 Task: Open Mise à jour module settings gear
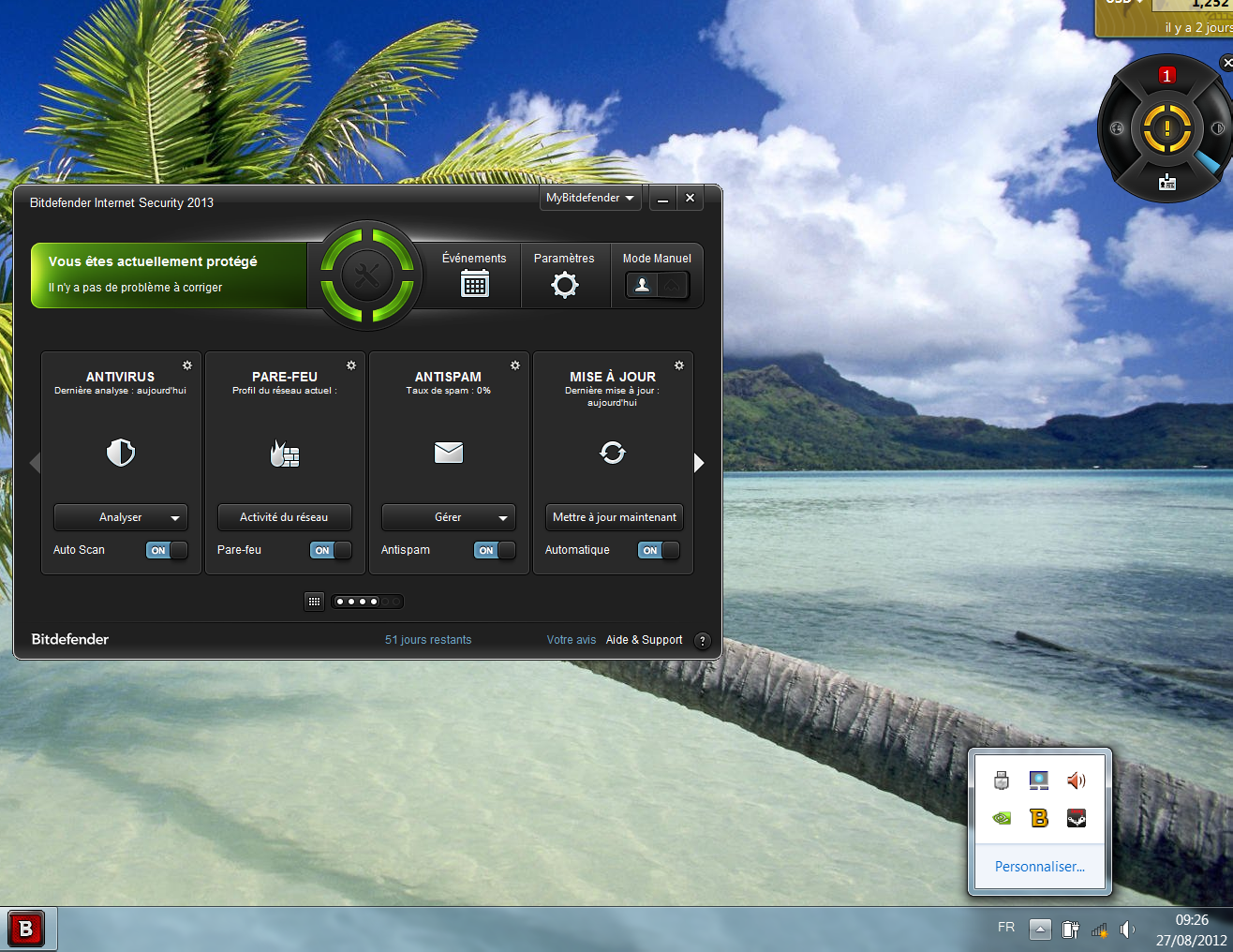[x=679, y=365]
